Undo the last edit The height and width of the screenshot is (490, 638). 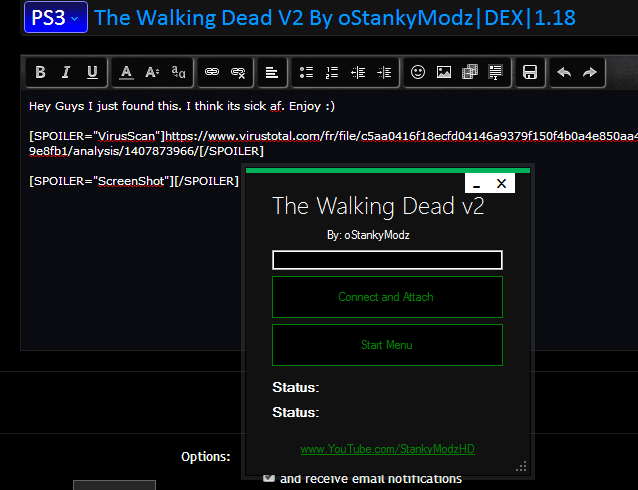(x=564, y=72)
